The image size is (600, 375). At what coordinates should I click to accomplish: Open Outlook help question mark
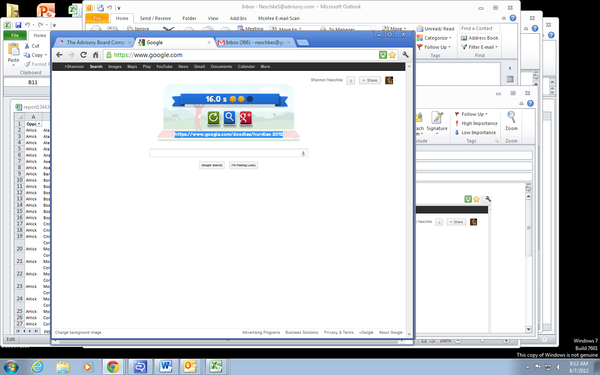click(x=513, y=18)
